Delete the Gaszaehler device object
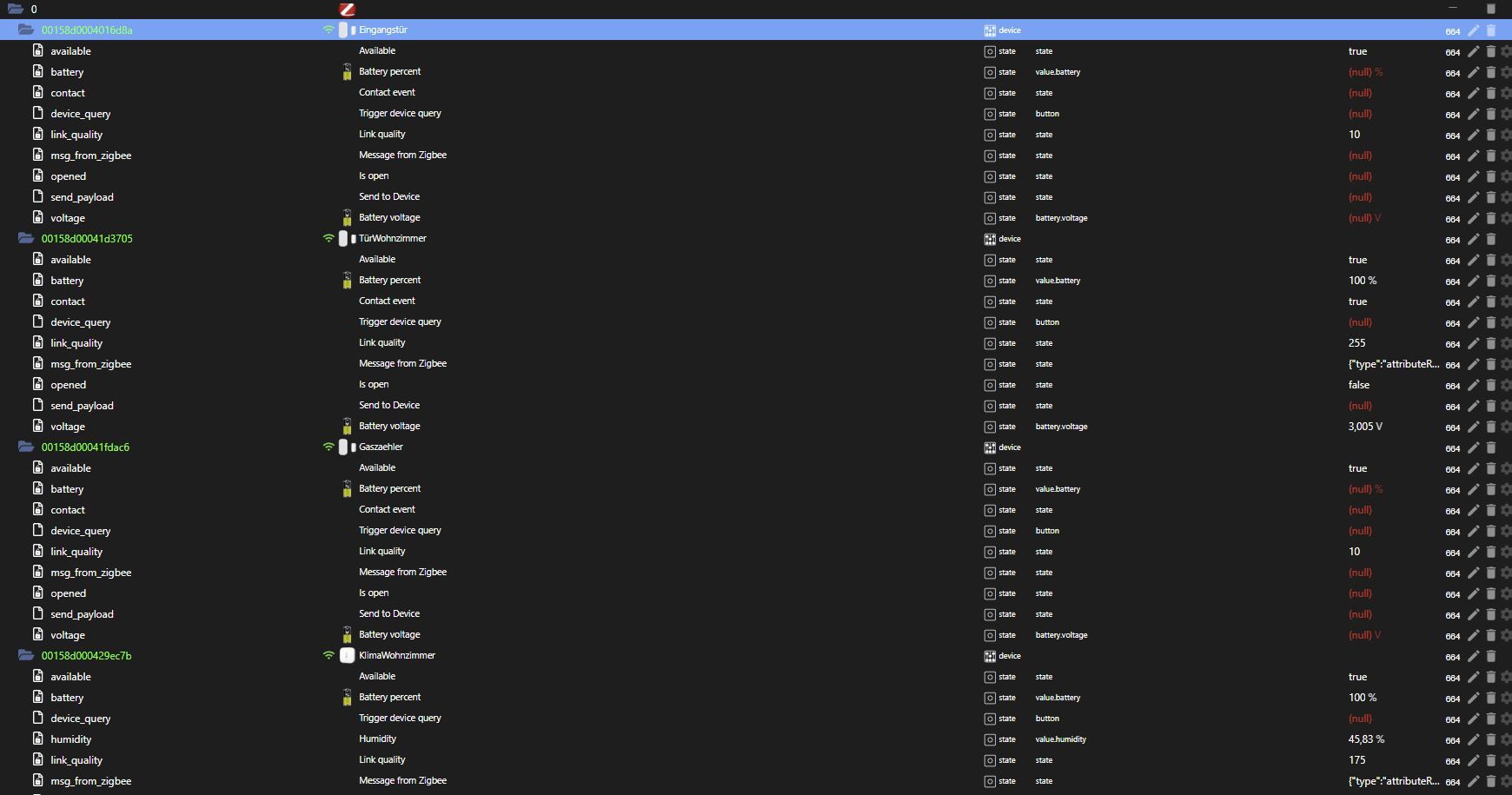Image resolution: width=1512 pixels, height=795 pixels. tap(1491, 447)
